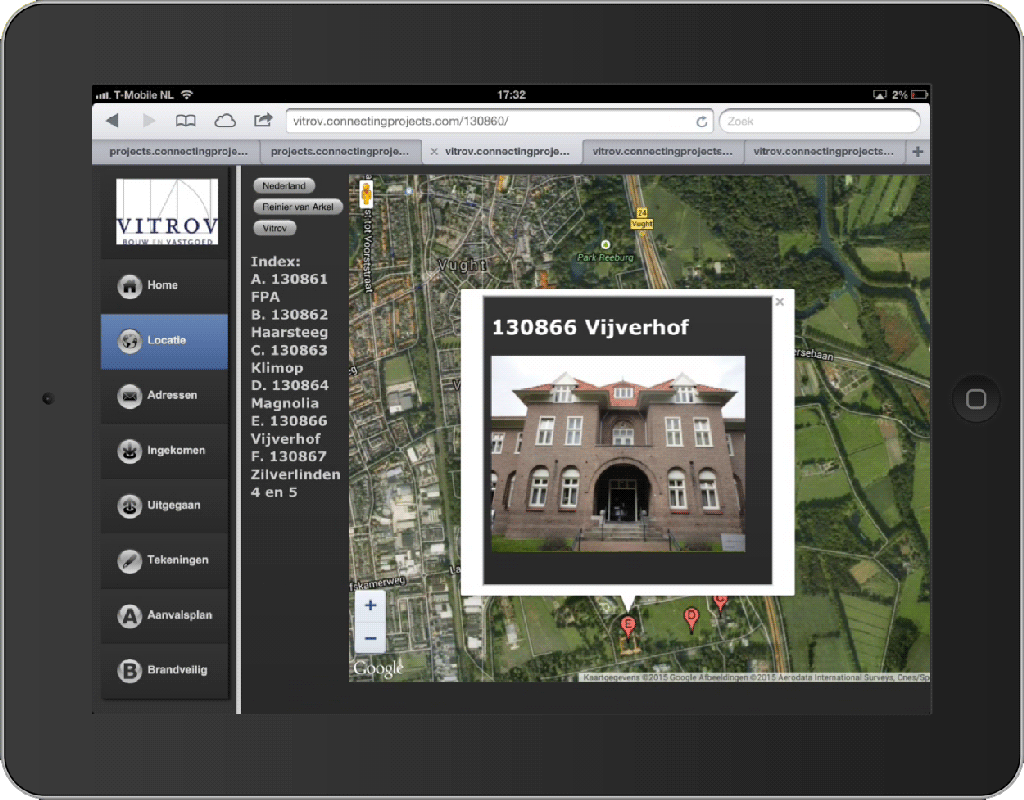Click the Reinier van Arkel button
Image resolution: width=1024 pixels, height=800 pixels.
pos(298,207)
